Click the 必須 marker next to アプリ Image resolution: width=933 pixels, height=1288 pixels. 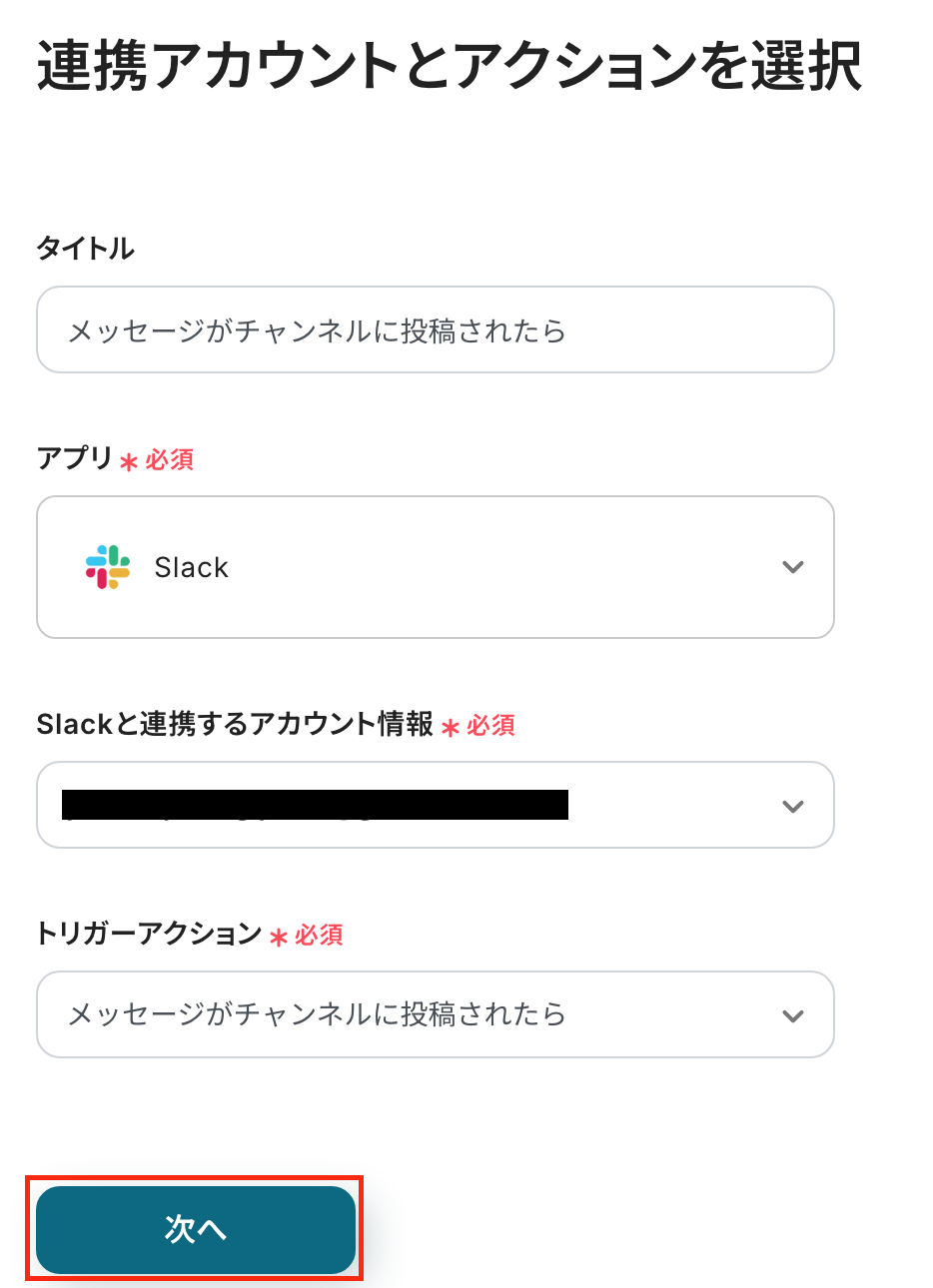point(170,460)
